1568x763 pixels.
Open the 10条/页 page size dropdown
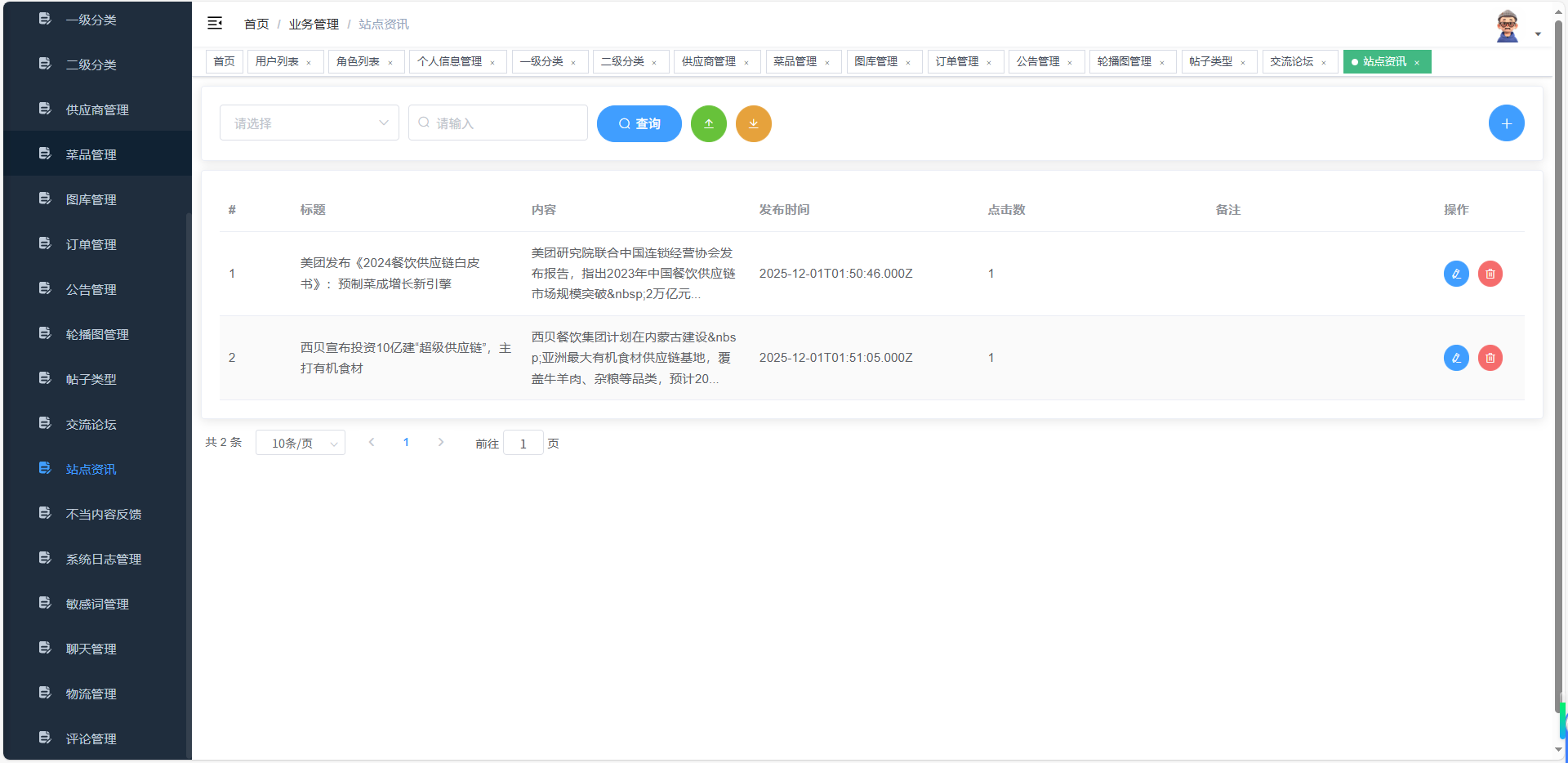pyautogui.click(x=300, y=443)
